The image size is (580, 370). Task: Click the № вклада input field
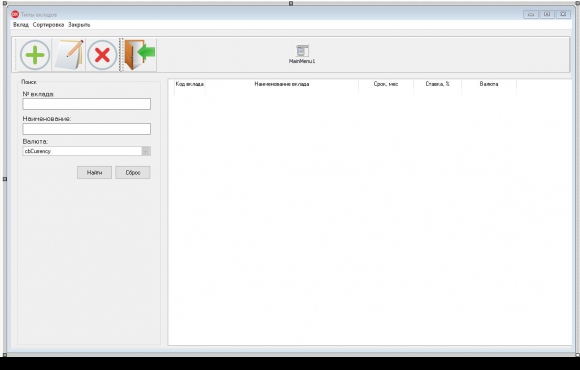click(x=87, y=104)
